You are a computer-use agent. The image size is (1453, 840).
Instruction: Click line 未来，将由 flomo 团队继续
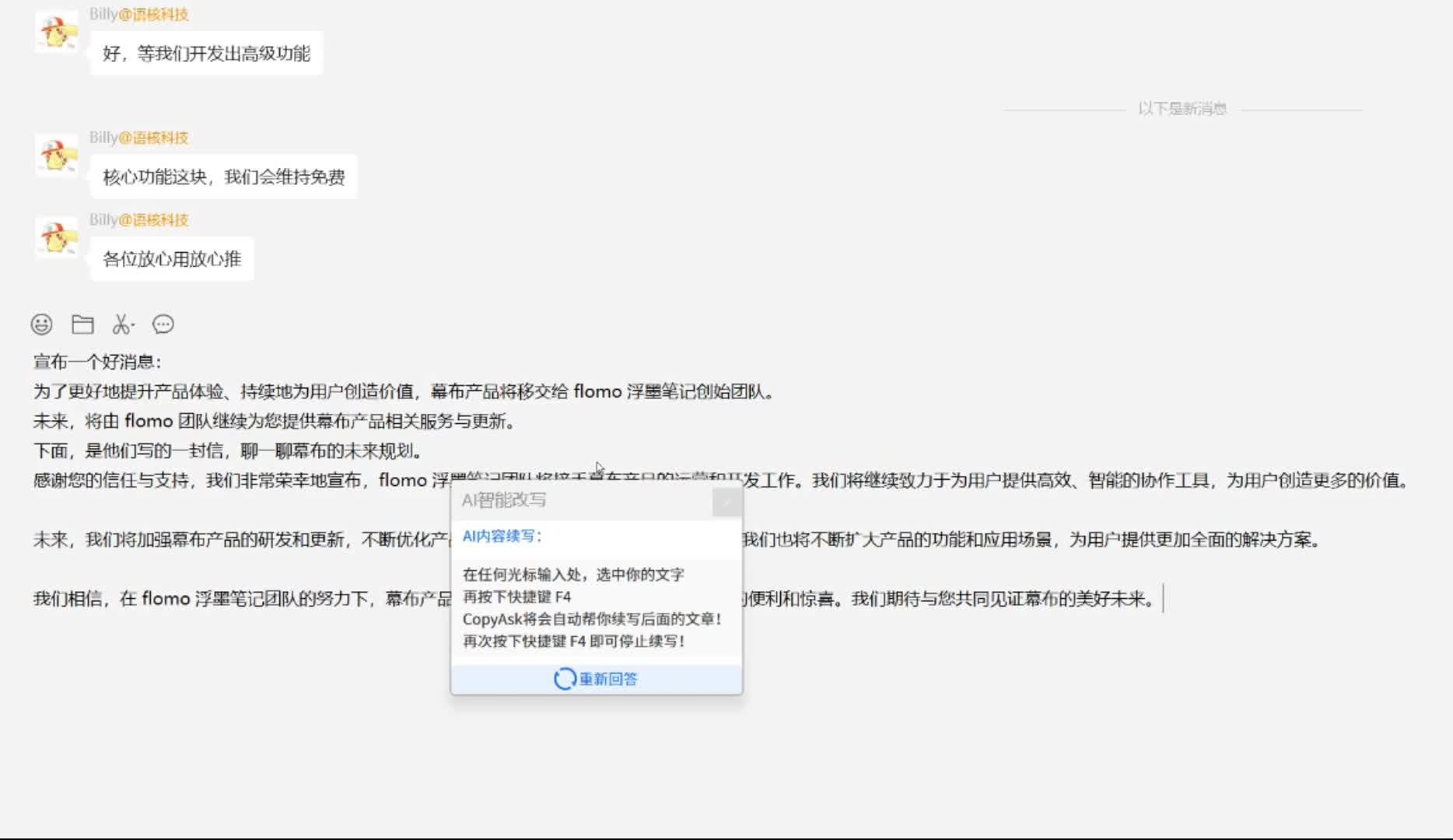pos(274,421)
